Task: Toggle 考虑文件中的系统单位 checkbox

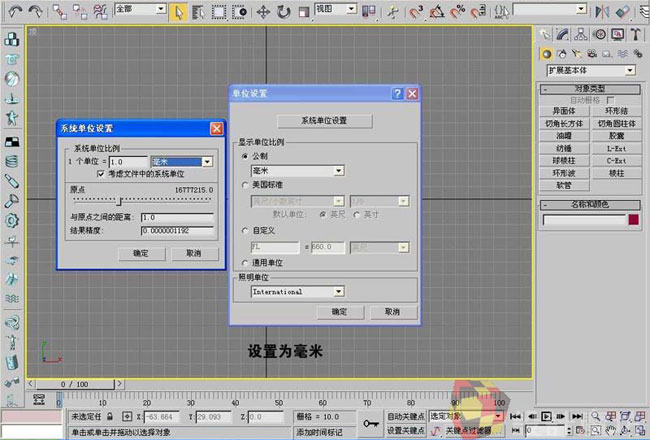Action: click(x=100, y=173)
